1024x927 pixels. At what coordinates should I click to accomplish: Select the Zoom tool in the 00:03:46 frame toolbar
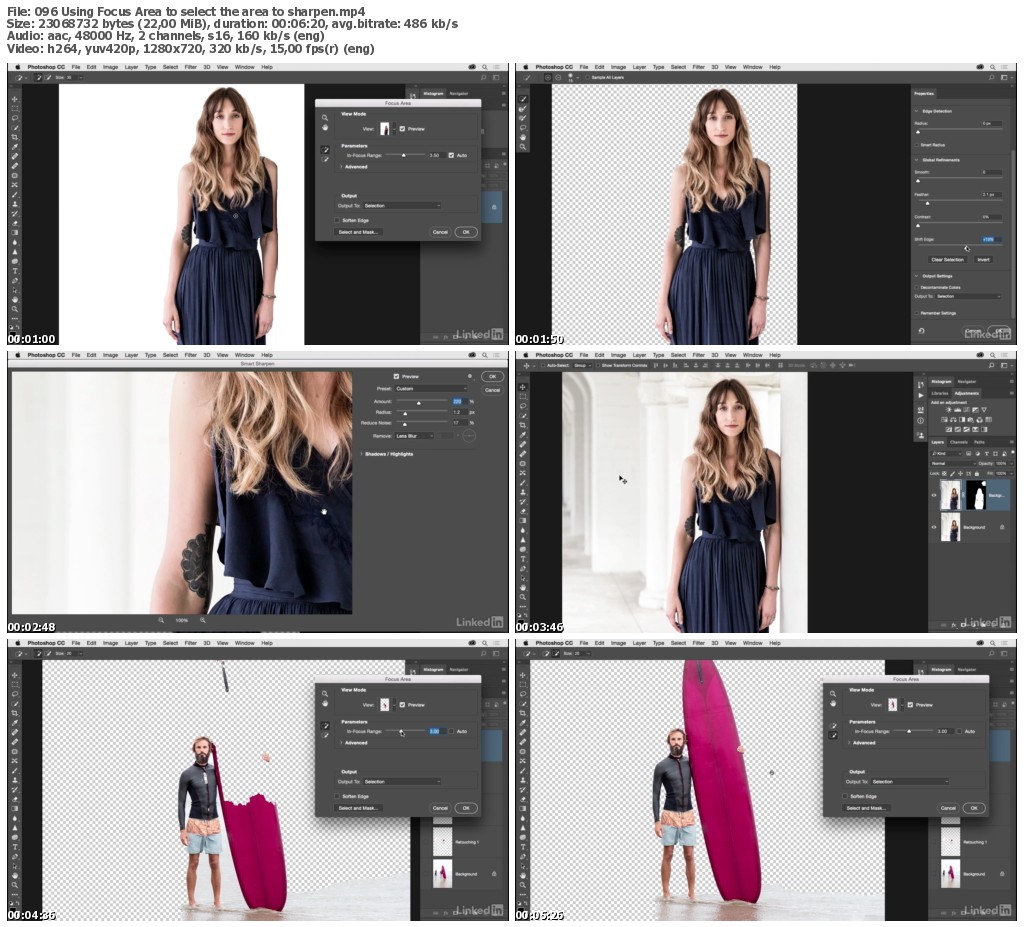pos(523,596)
